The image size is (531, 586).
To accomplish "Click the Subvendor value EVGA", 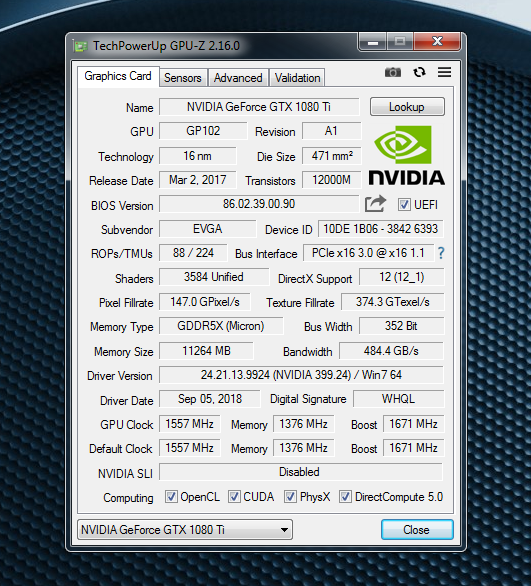I will 208,229.
